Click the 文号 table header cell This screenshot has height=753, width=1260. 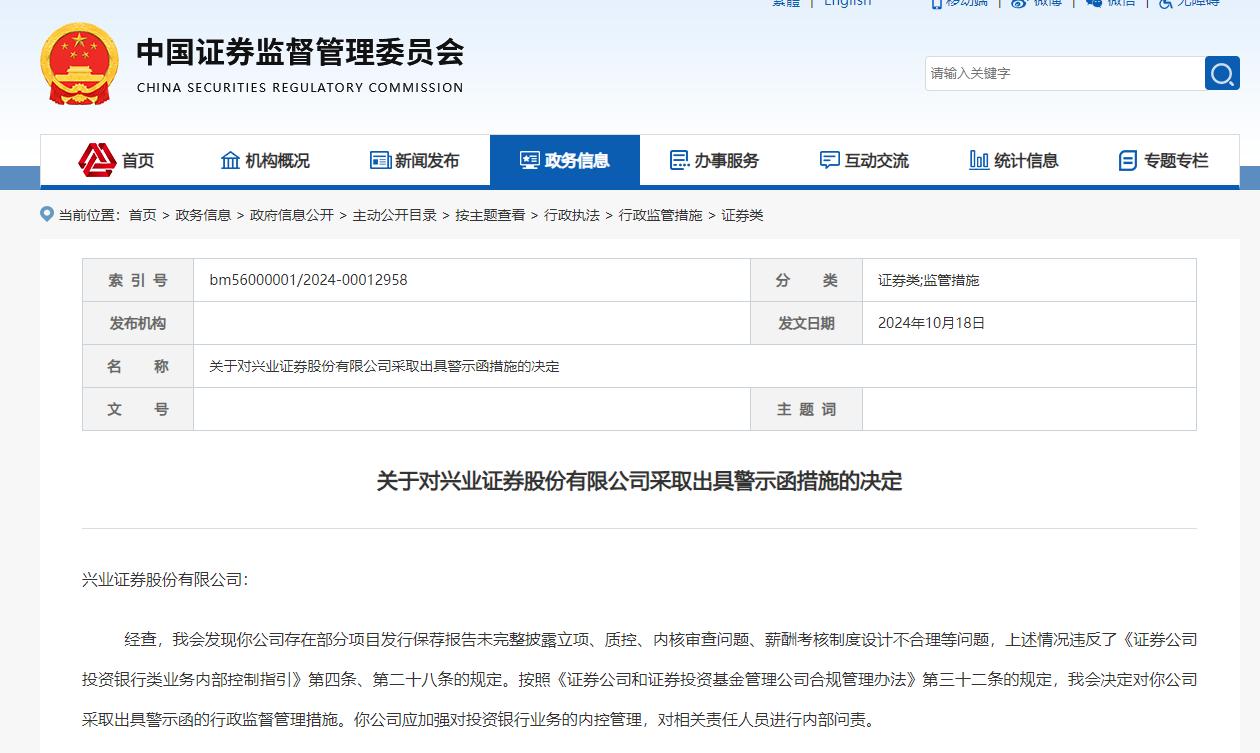click(138, 409)
